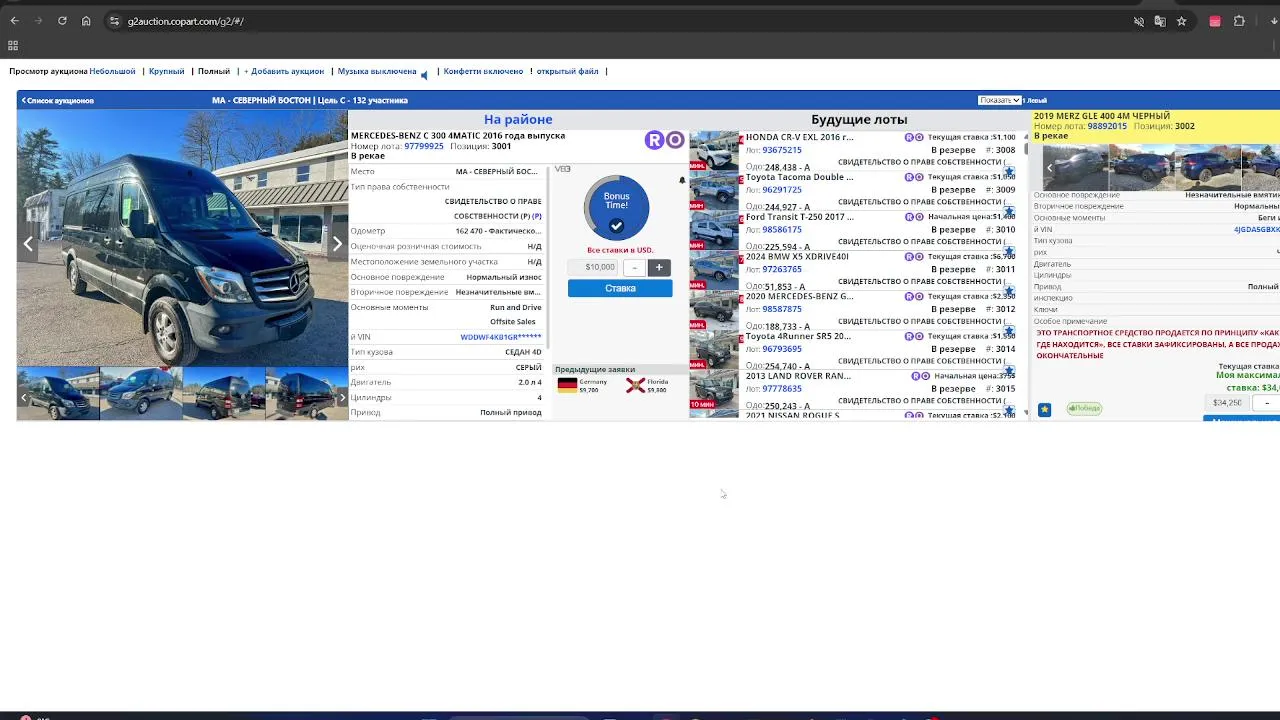The image size is (1280, 720).
Task: Star the Ford Transit lot
Action: 1009,252
